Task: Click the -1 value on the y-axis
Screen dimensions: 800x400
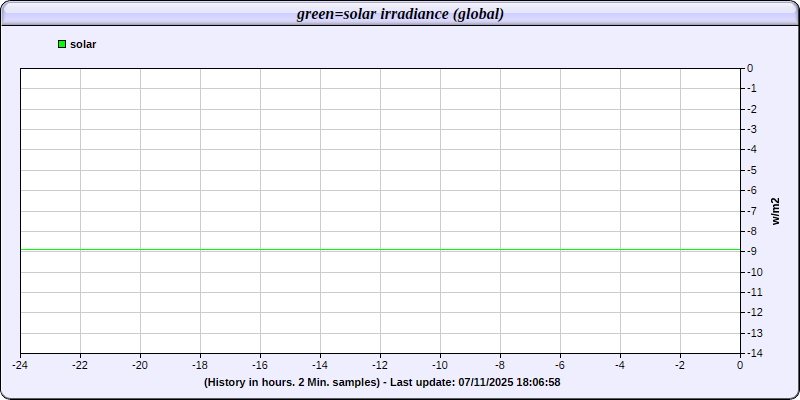Action: pos(752,89)
